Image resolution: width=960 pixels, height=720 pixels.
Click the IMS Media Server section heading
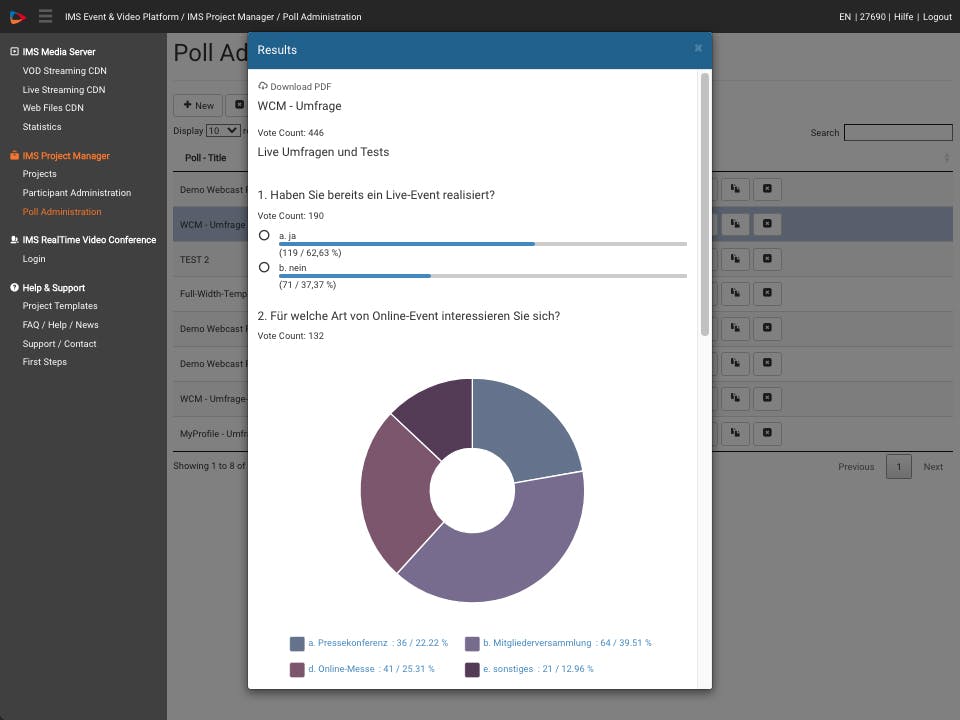tap(59, 51)
